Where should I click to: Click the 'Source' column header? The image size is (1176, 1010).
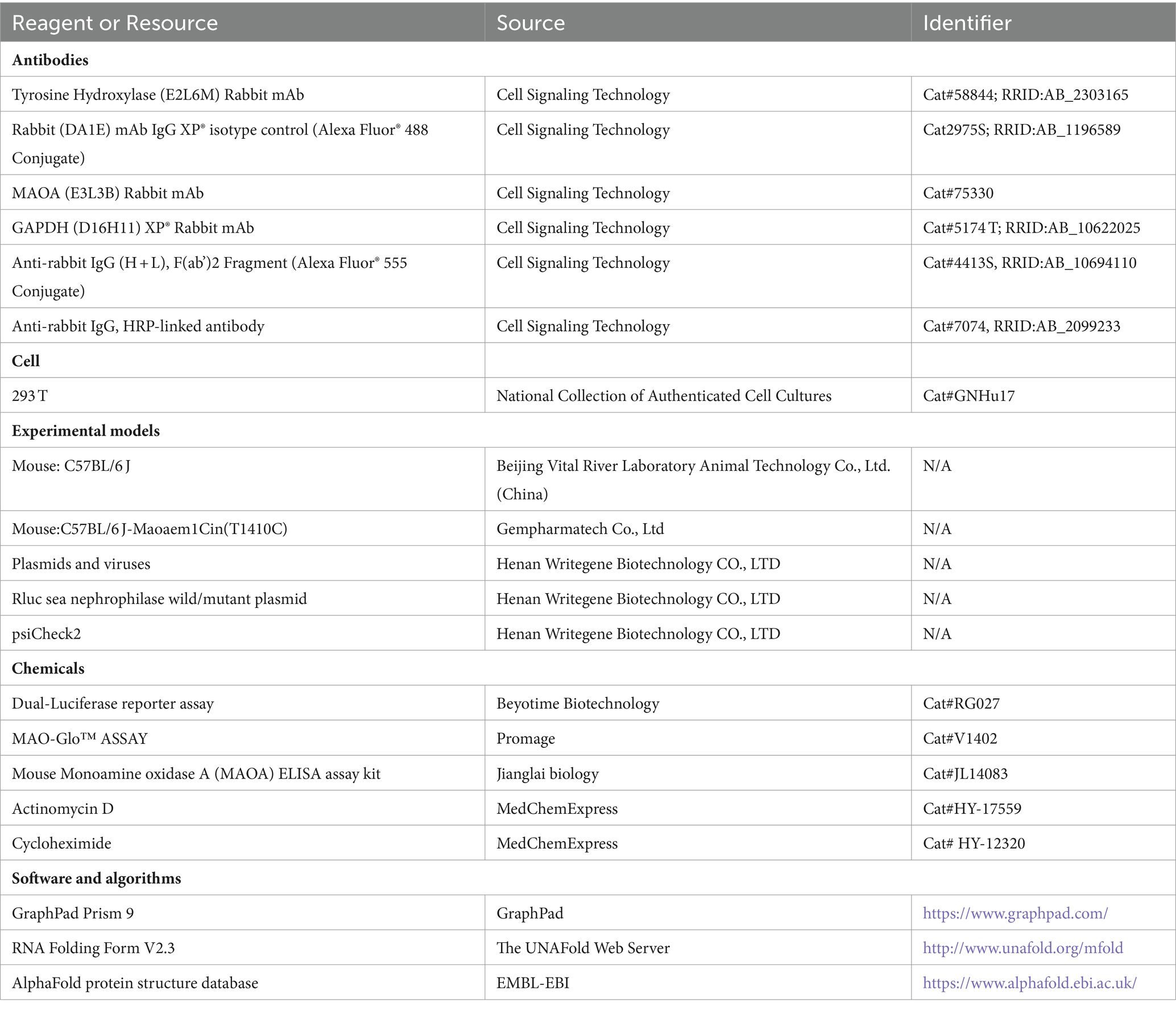(x=531, y=23)
